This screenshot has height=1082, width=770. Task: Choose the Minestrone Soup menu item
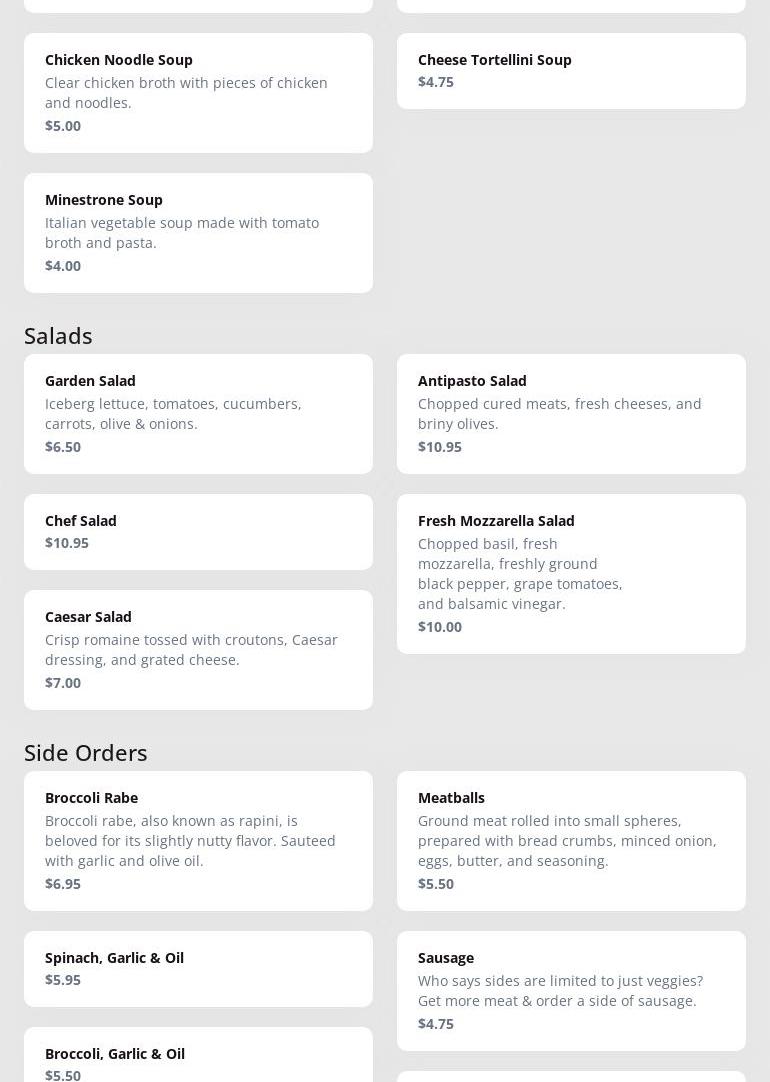[x=198, y=233]
